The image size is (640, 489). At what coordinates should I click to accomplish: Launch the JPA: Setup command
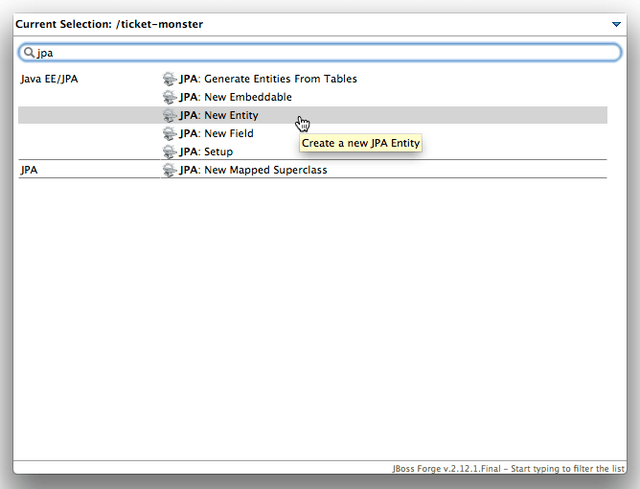(x=206, y=152)
